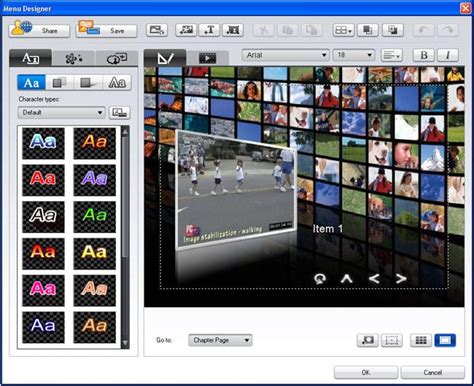
Task: Select the single frame view icon
Action: pyautogui.click(x=445, y=340)
